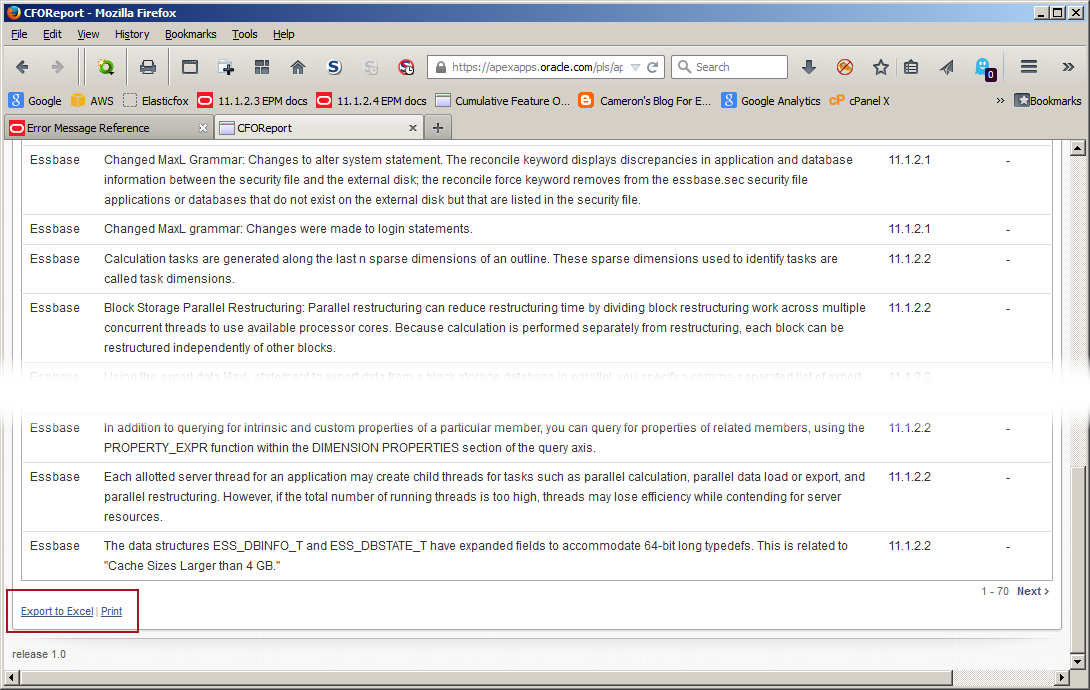Click the horizontal scrollbar left arrow

(11, 677)
